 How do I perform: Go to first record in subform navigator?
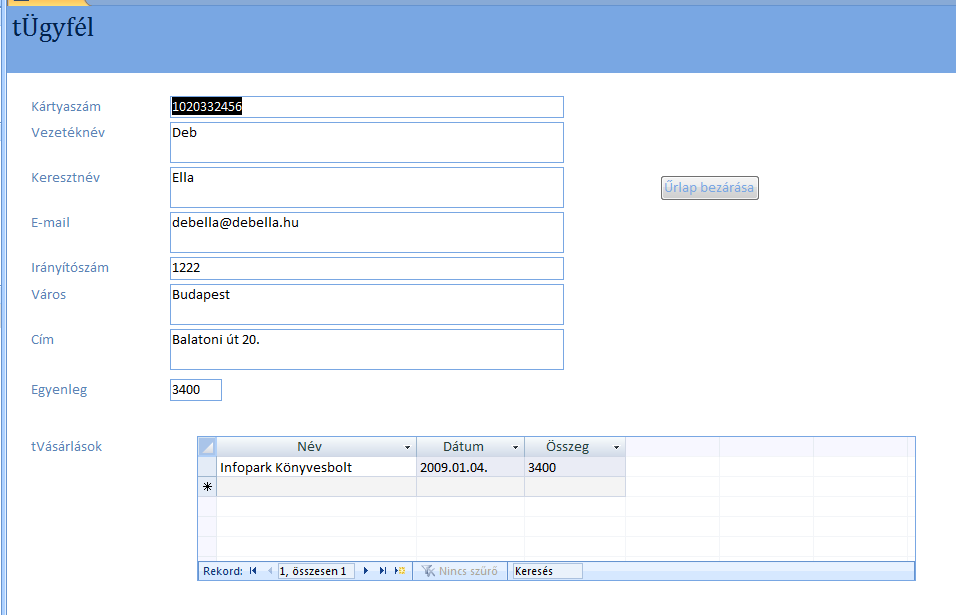coord(253,571)
